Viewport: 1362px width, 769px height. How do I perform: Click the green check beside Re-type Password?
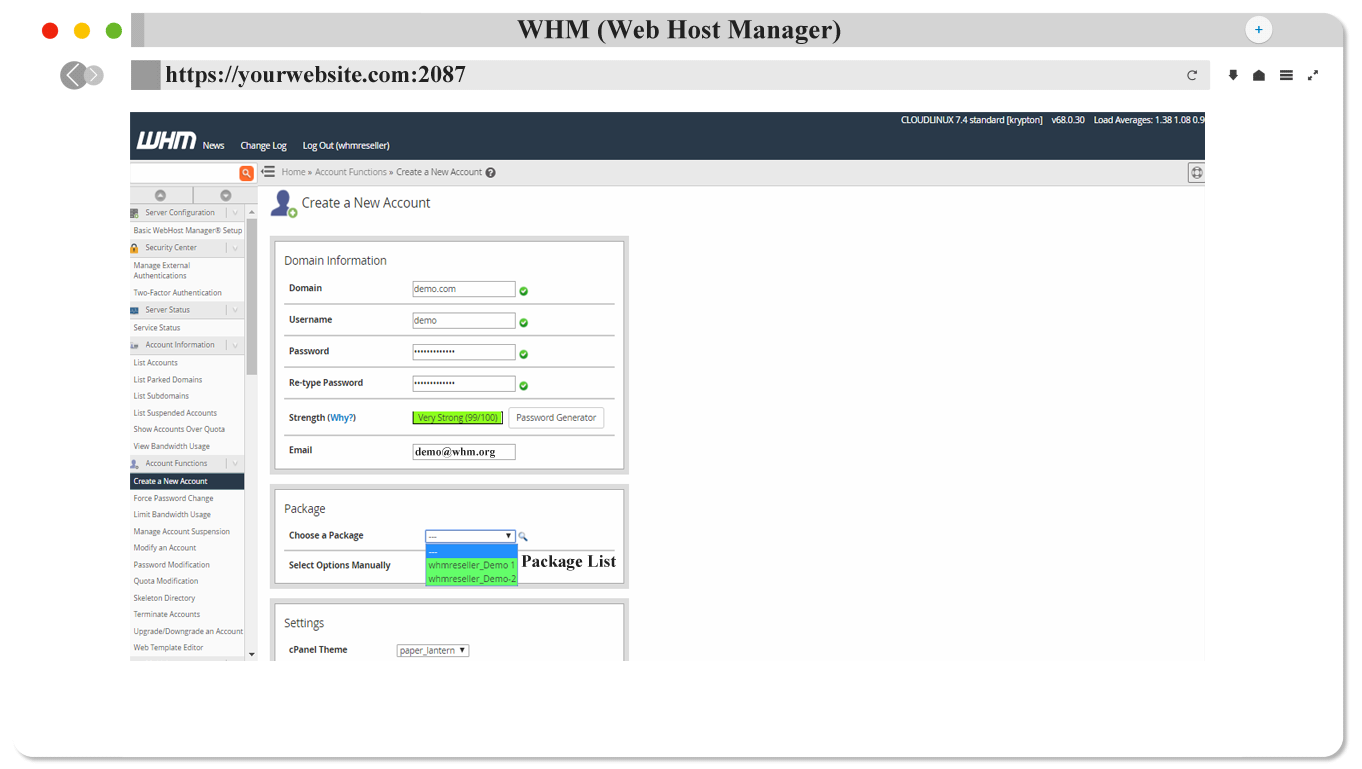[x=523, y=386]
